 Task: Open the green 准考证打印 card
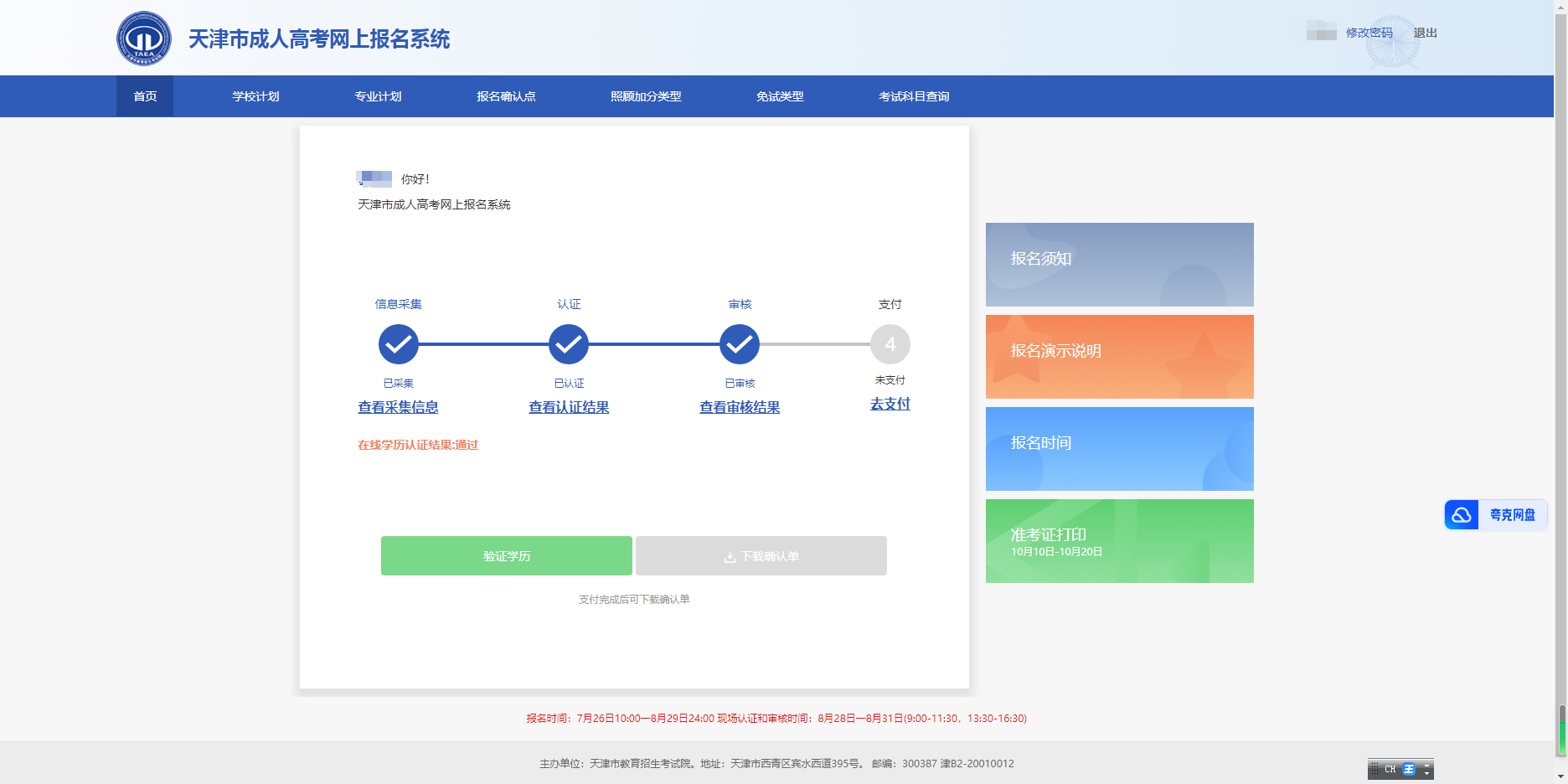[1120, 541]
